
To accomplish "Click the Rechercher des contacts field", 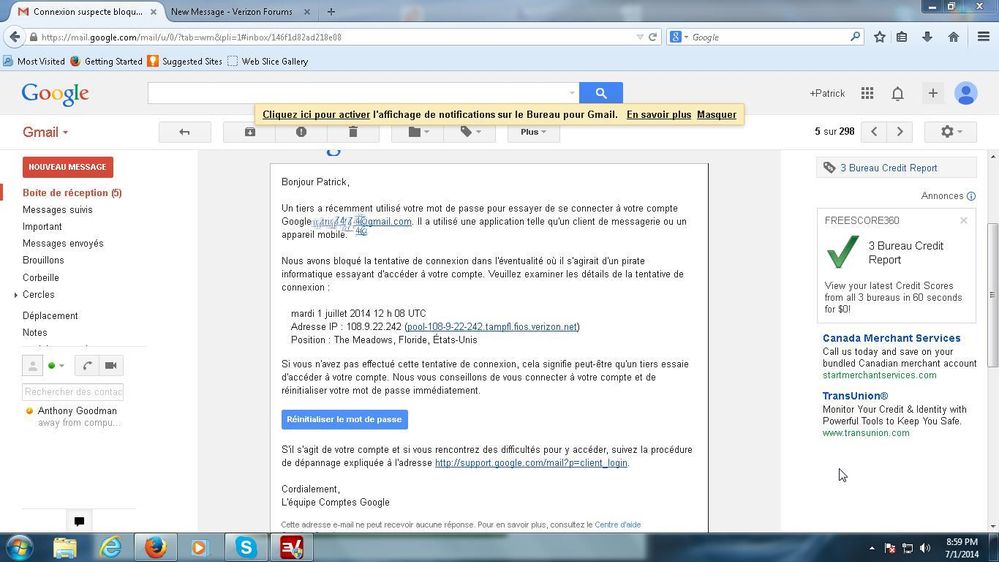I will click(73, 392).
